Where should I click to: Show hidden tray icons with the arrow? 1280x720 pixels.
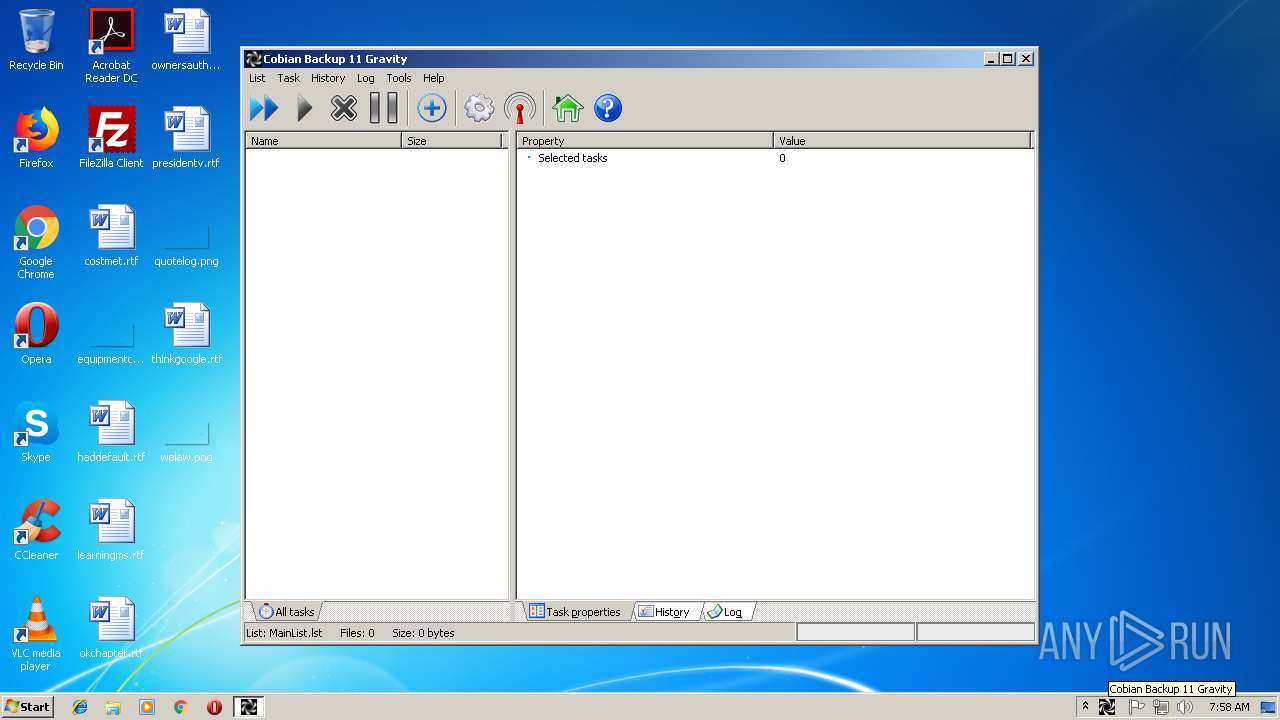(x=1085, y=707)
